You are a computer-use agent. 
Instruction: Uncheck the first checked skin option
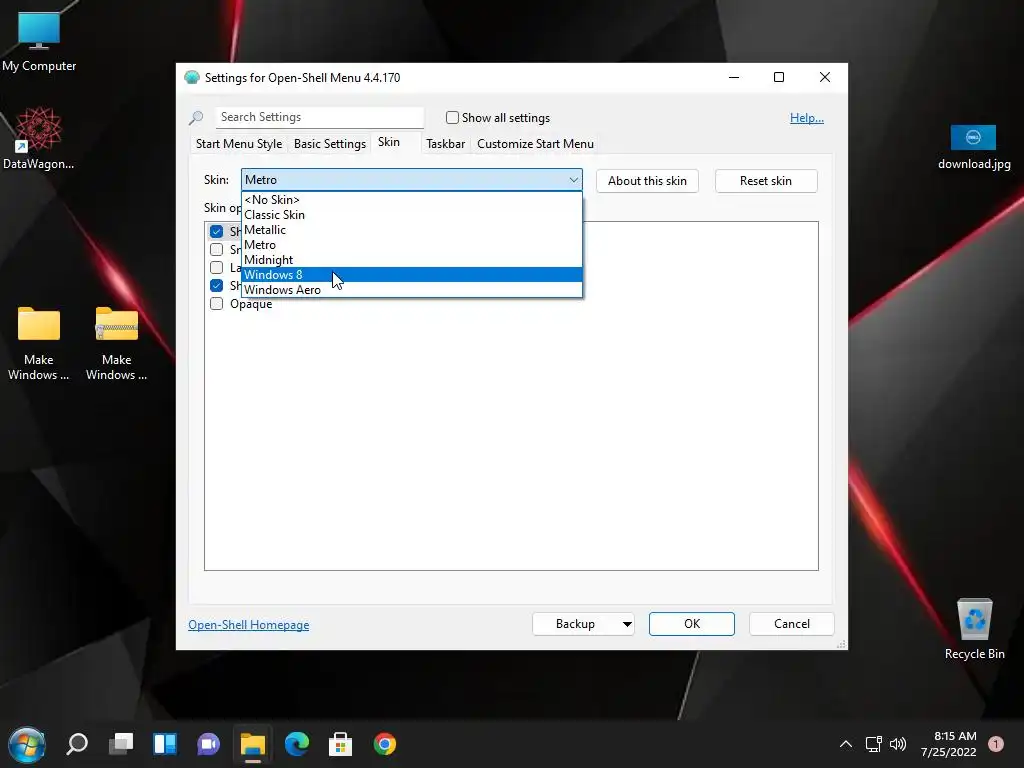coord(216,231)
